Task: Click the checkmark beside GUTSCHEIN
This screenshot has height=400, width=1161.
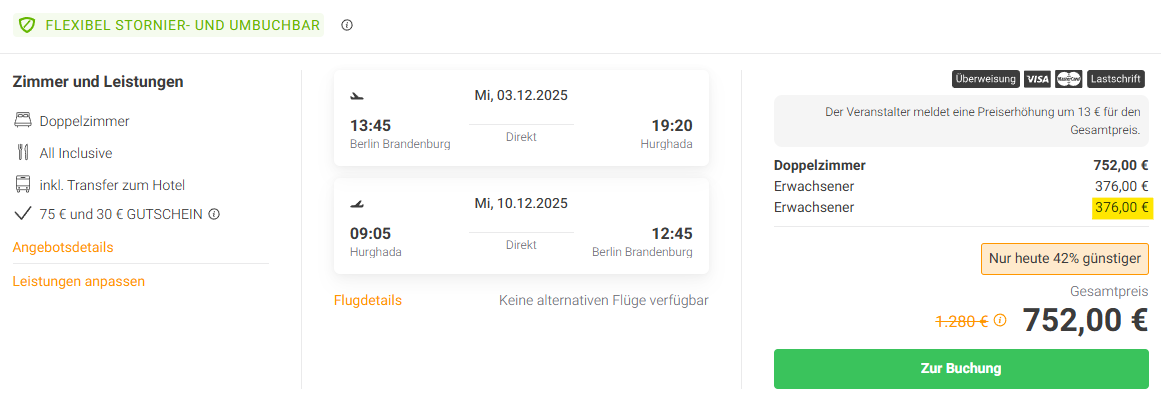Action: pyautogui.click(x=23, y=214)
